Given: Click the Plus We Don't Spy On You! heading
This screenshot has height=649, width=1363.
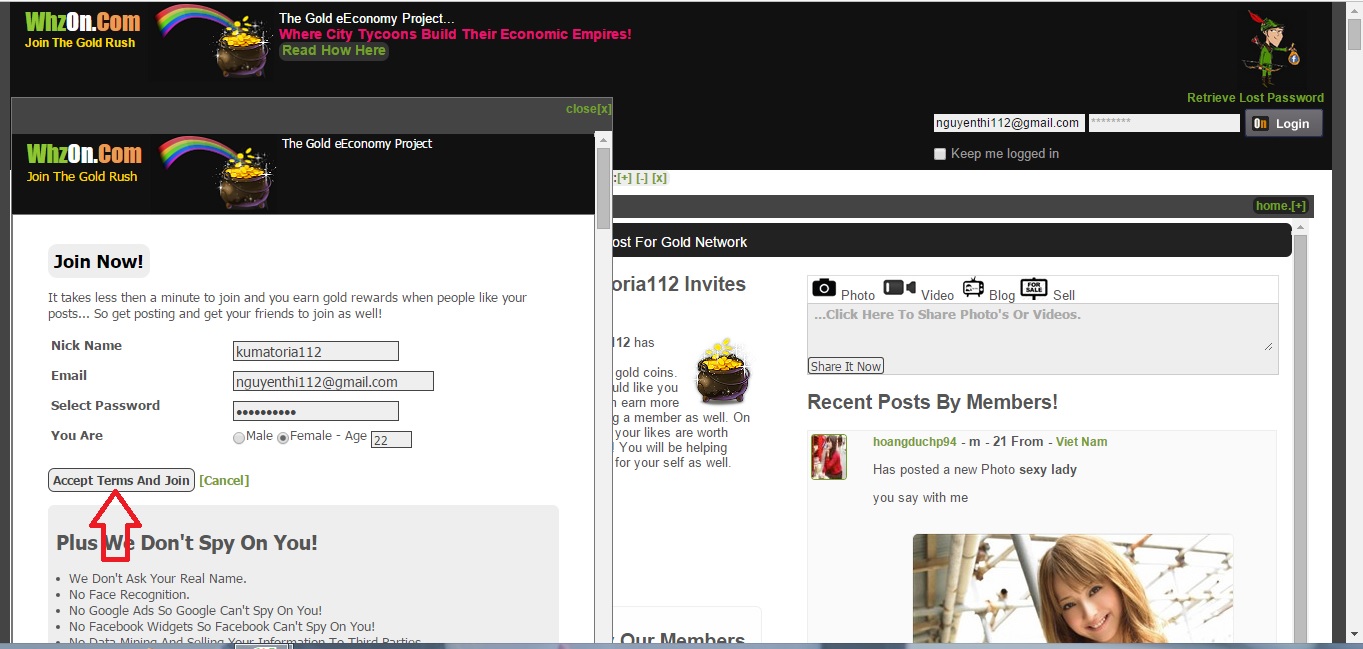Looking at the screenshot, I should click(187, 543).
